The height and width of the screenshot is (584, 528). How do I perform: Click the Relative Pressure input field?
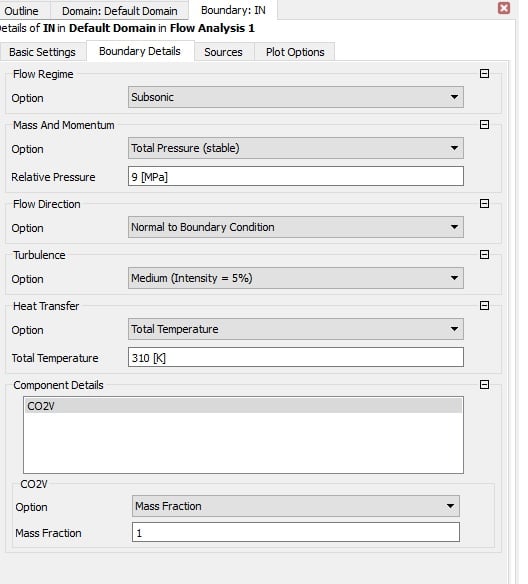296,176
